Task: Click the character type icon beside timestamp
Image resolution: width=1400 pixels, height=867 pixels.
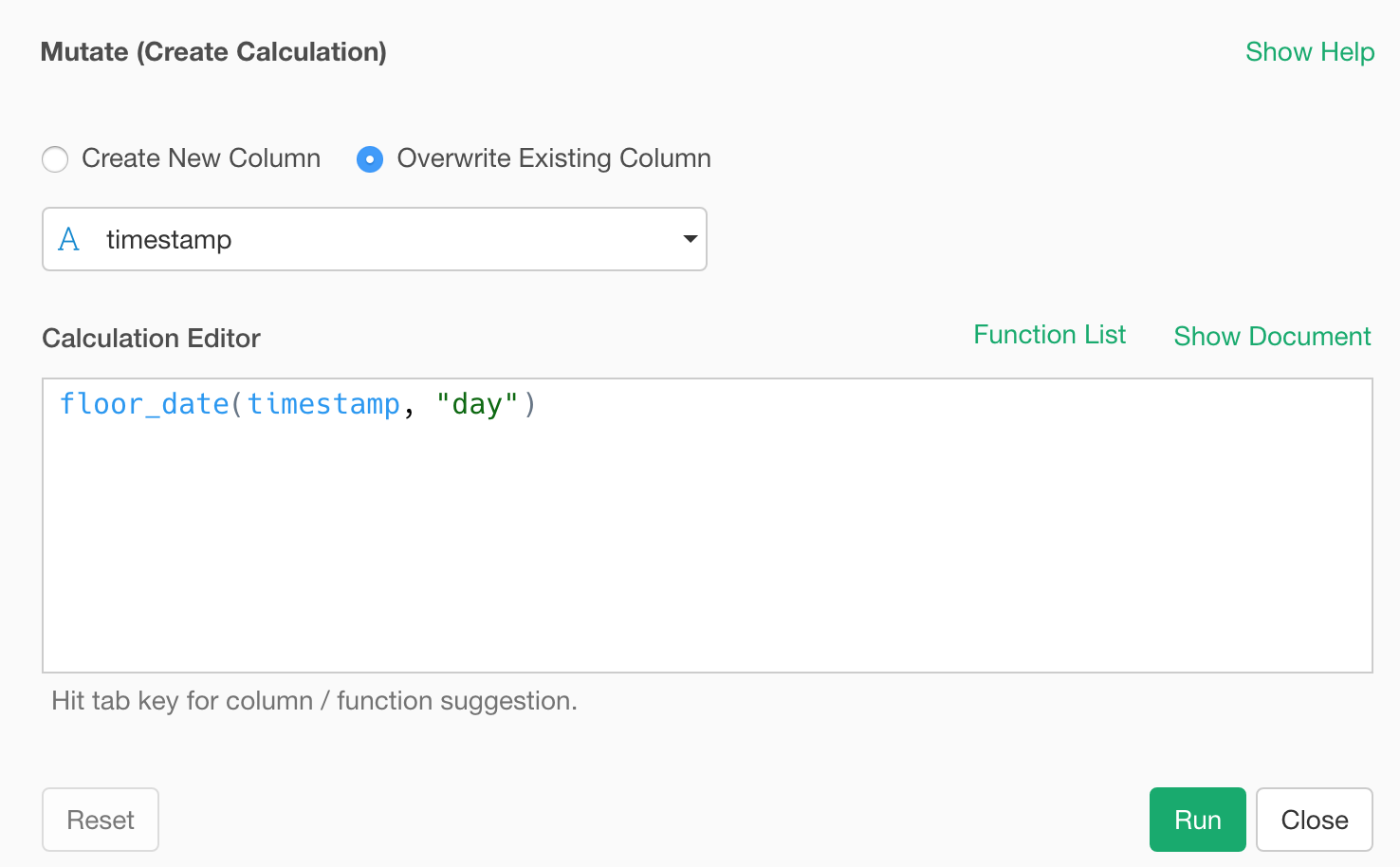Action: 68,239
